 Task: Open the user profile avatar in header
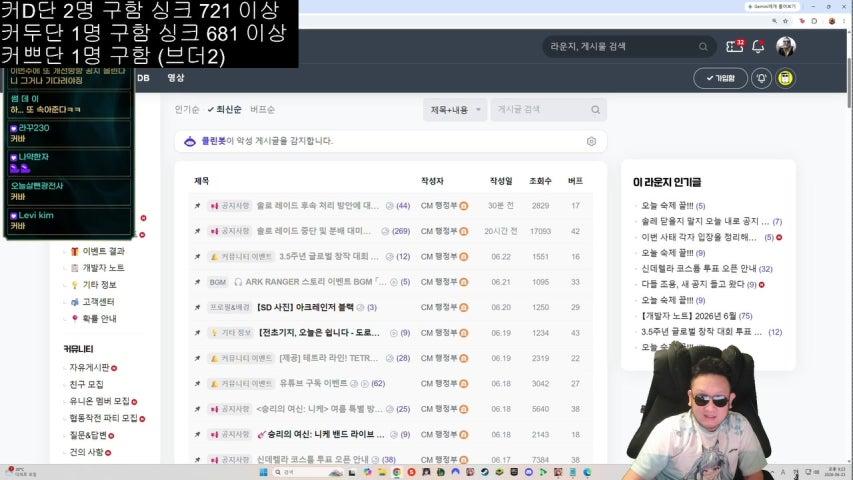786,46
